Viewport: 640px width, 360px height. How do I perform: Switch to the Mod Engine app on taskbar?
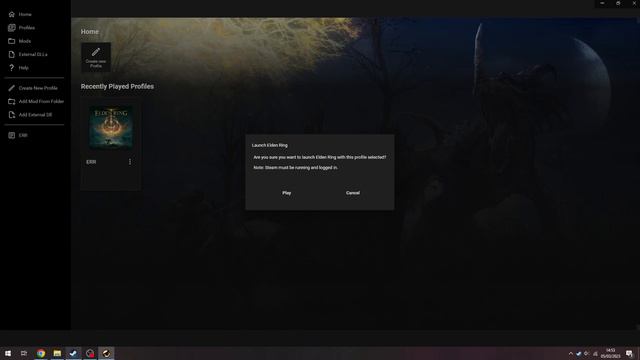pyautogui.click(x=106, y=353)
